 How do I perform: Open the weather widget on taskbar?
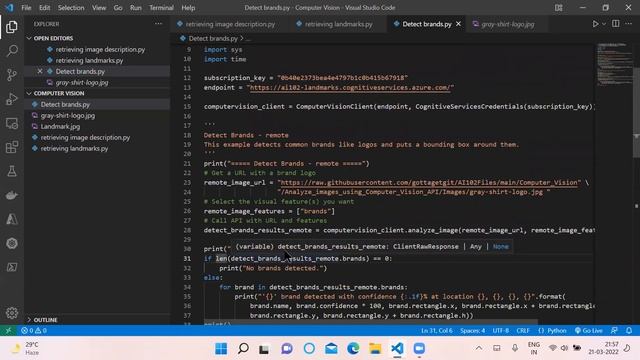pyautogui.click(x=25, y=348)
